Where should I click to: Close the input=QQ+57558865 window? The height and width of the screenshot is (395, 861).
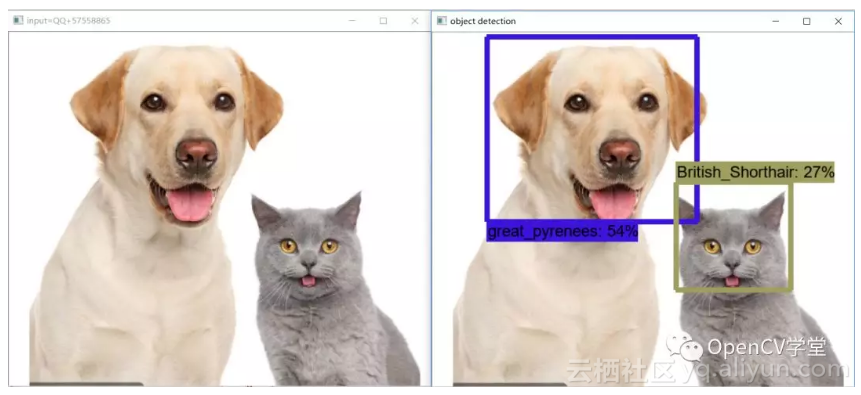point(415,21)
